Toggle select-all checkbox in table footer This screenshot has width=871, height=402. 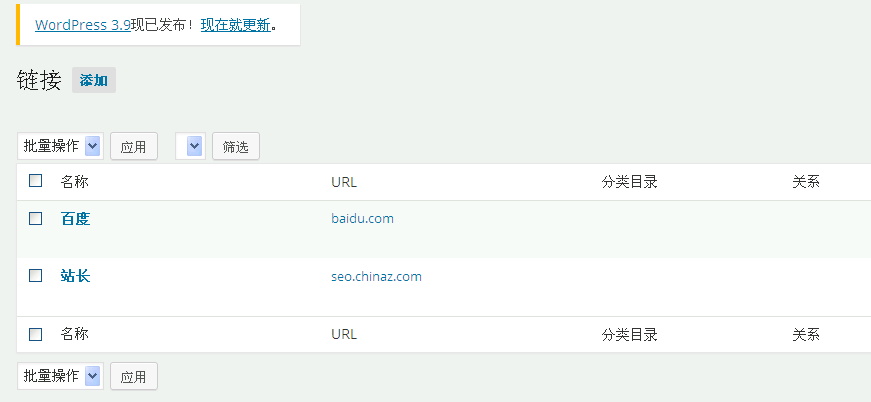click(x=36, y=334)
